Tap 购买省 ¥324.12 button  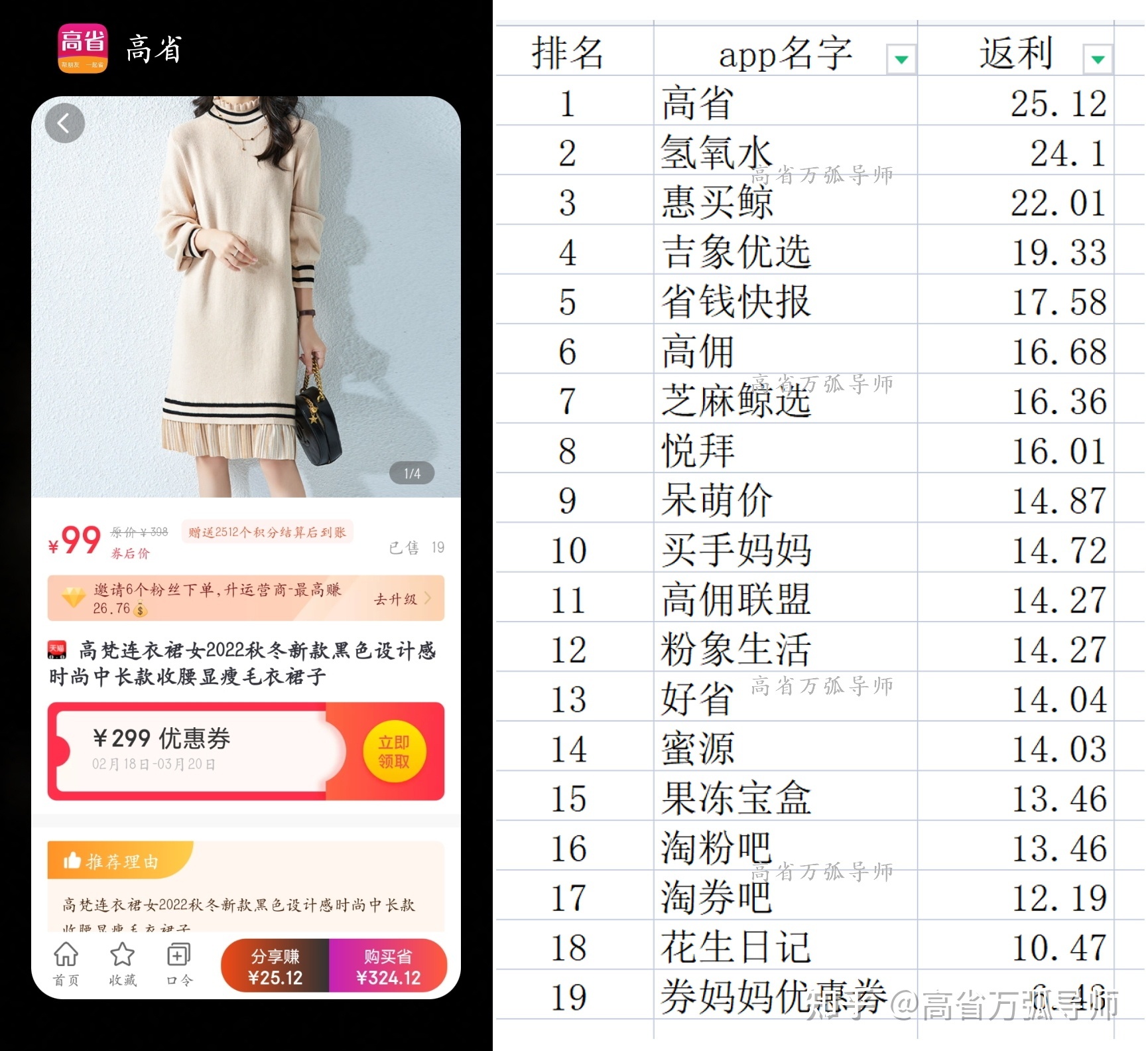coord(388,966)
